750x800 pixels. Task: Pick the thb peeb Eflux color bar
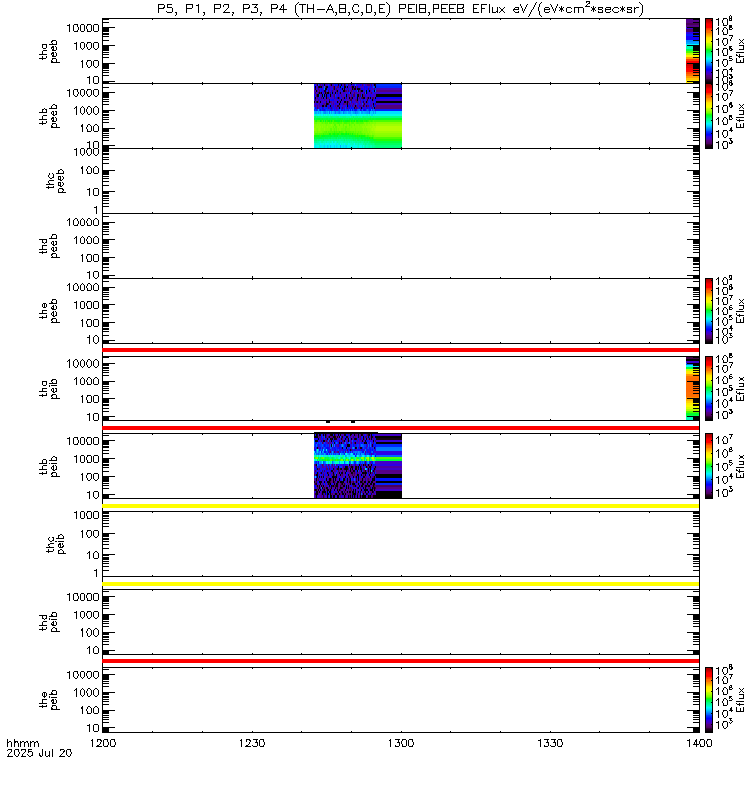point(709,116)
